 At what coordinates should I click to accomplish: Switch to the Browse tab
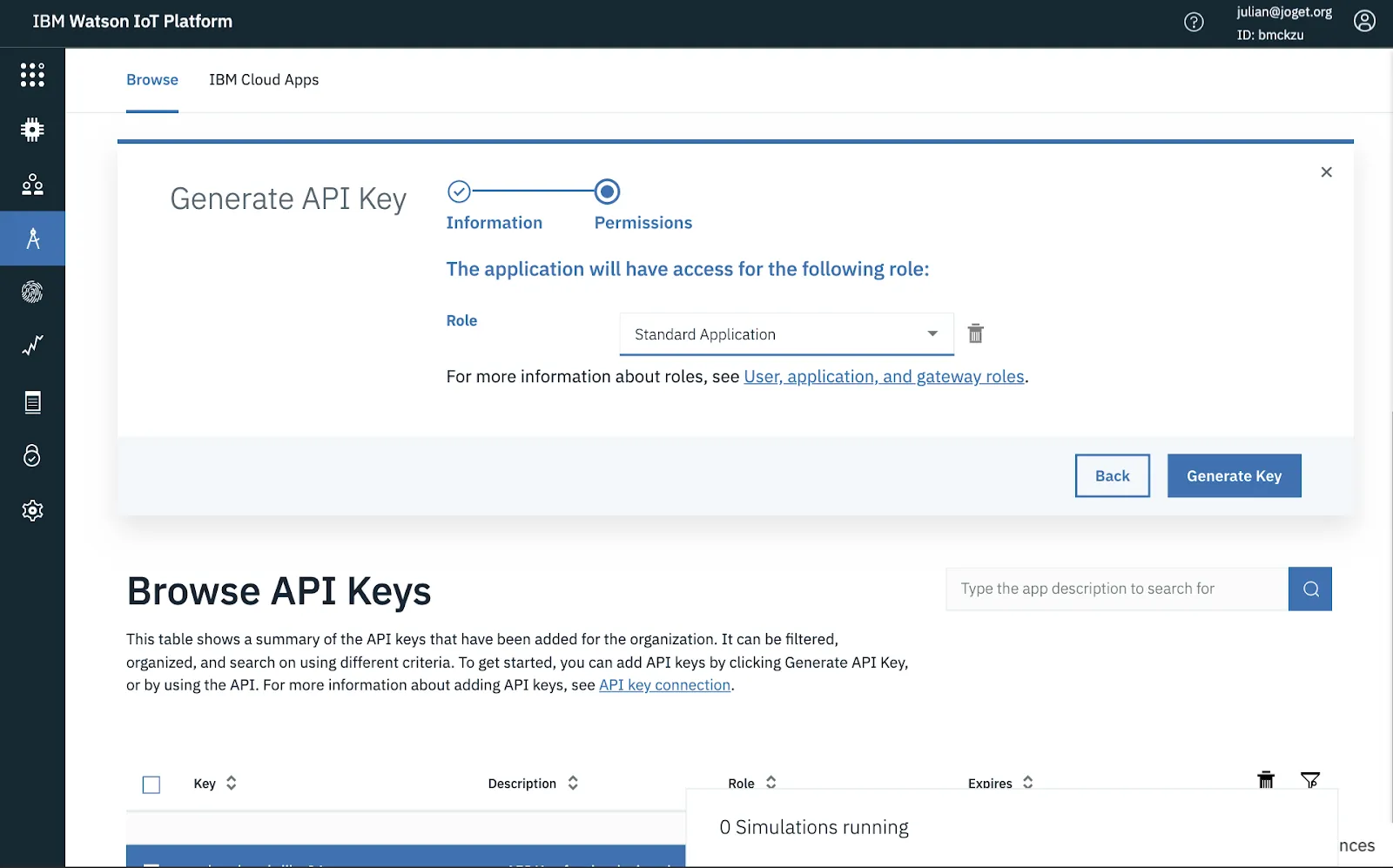(152, 80)
